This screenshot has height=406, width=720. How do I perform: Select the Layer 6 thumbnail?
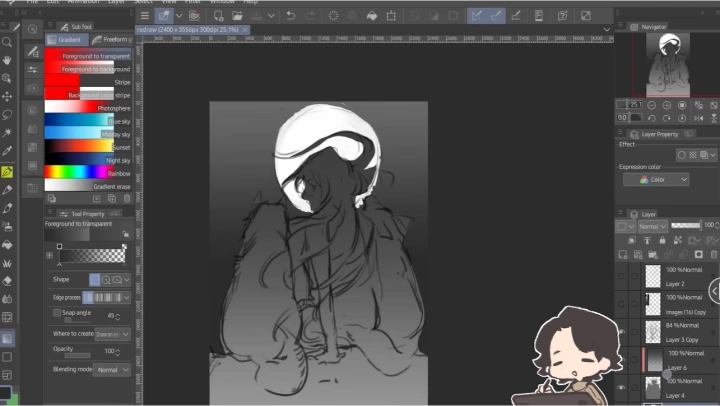655,360
